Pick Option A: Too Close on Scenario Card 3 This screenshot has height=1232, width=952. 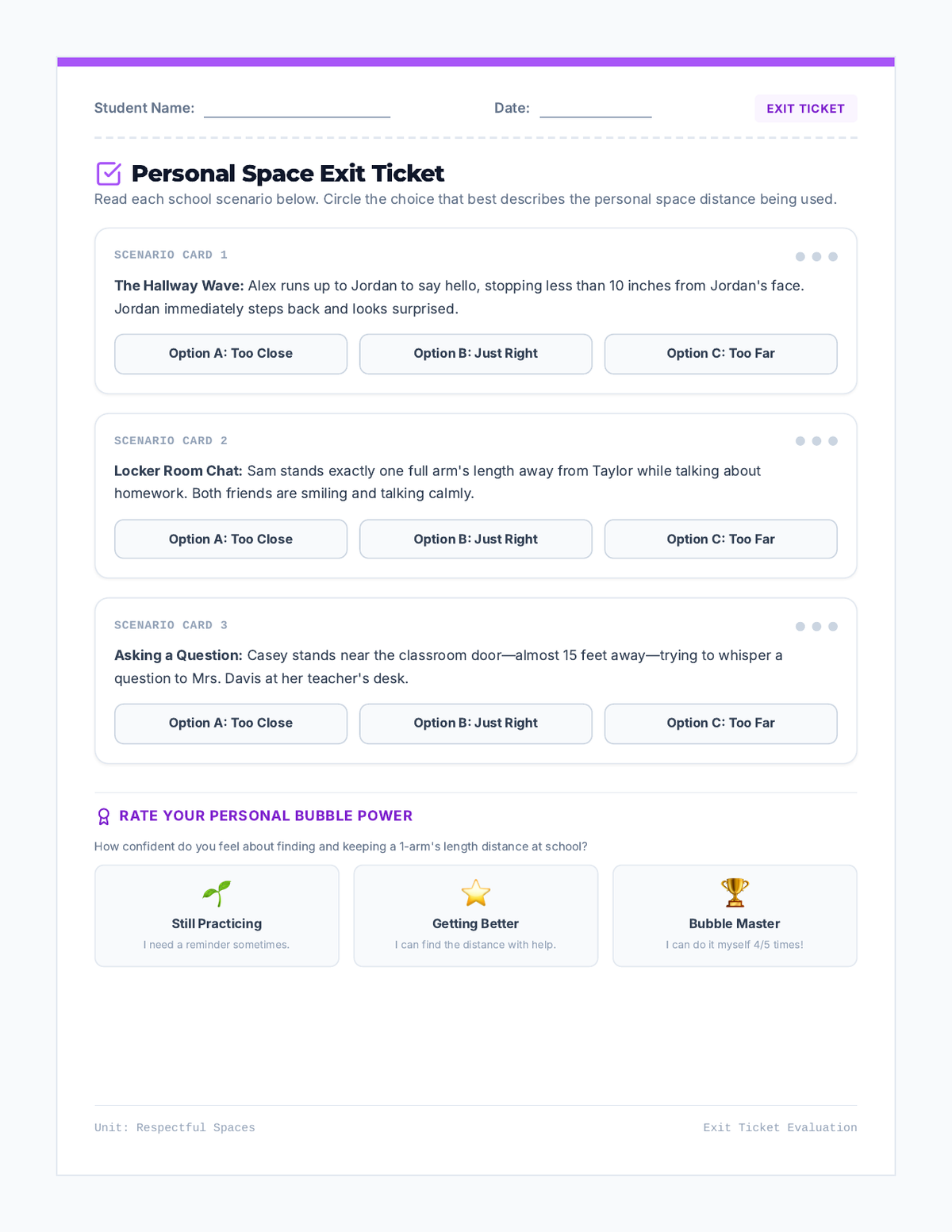(x=231, y=723)
